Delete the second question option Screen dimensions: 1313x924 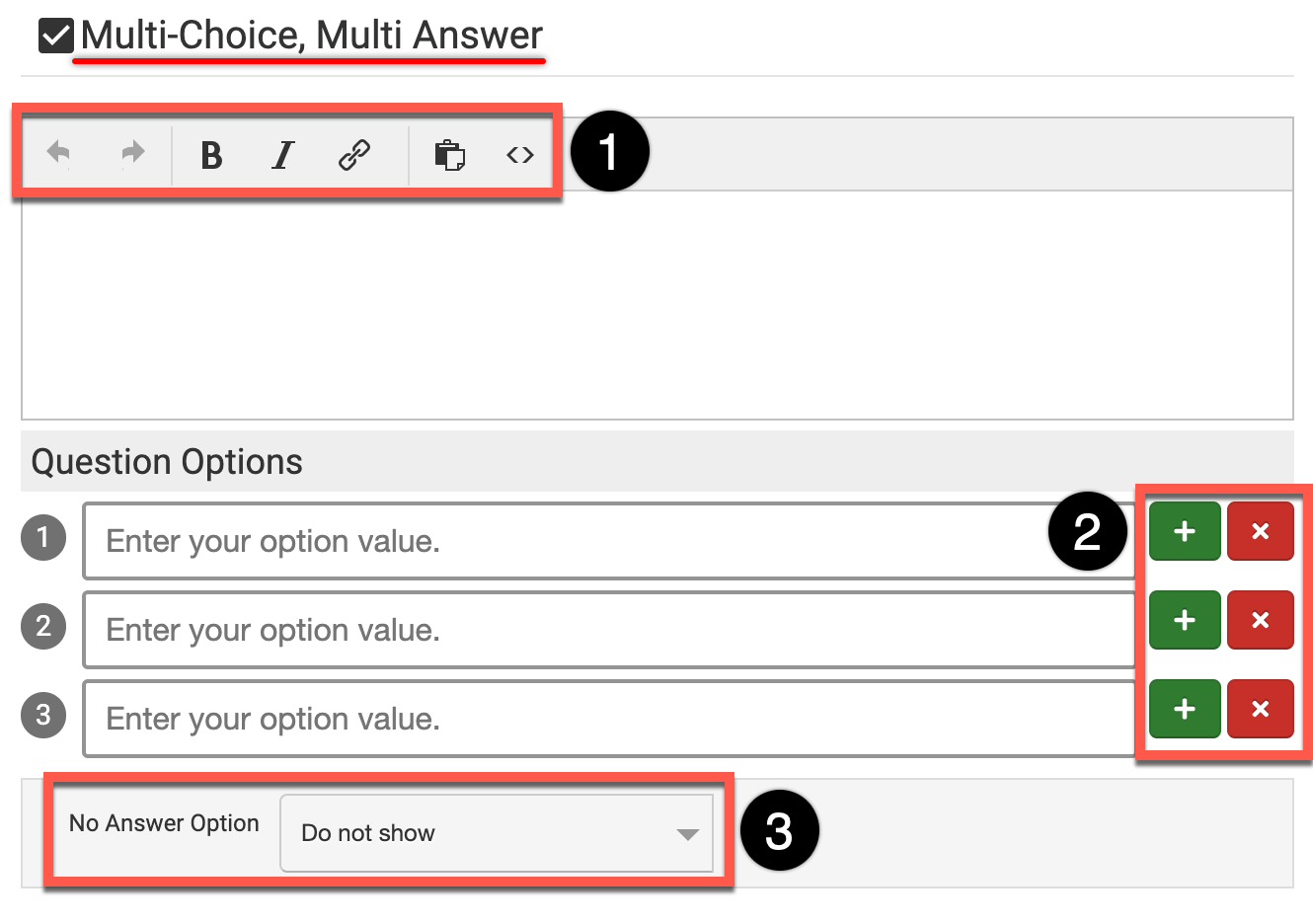[x=1260, y=620]
